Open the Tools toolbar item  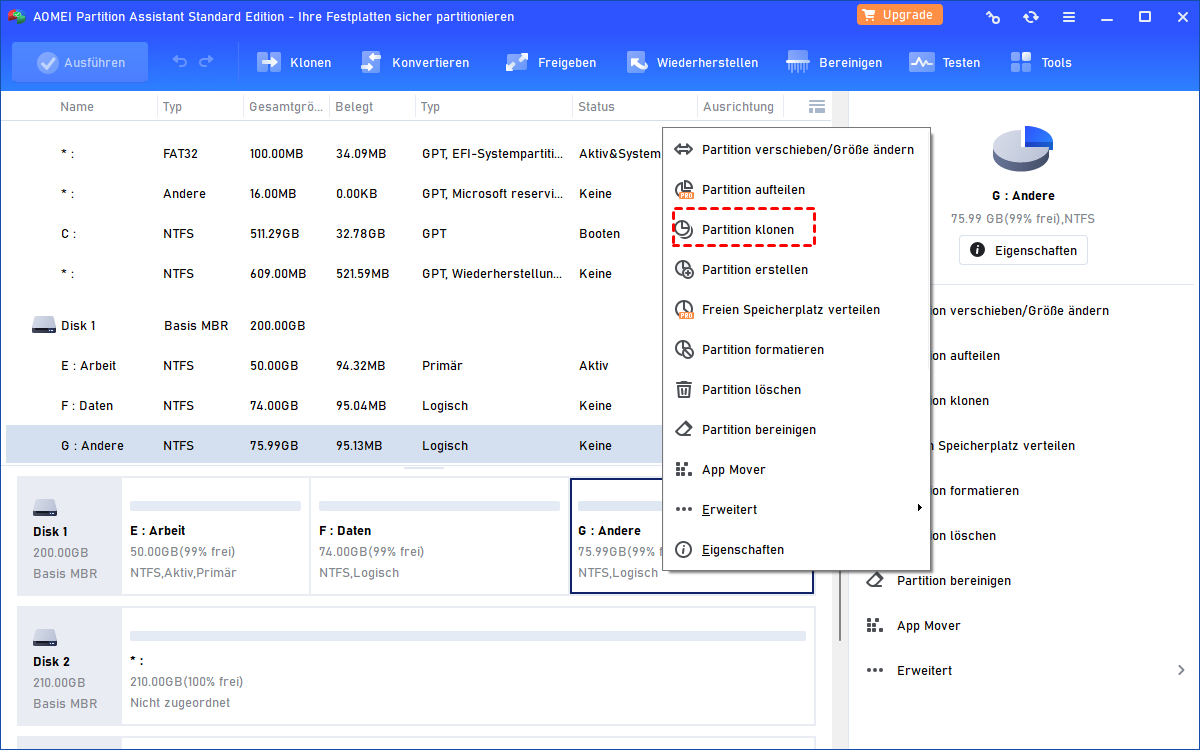(x=1040, y=62)
